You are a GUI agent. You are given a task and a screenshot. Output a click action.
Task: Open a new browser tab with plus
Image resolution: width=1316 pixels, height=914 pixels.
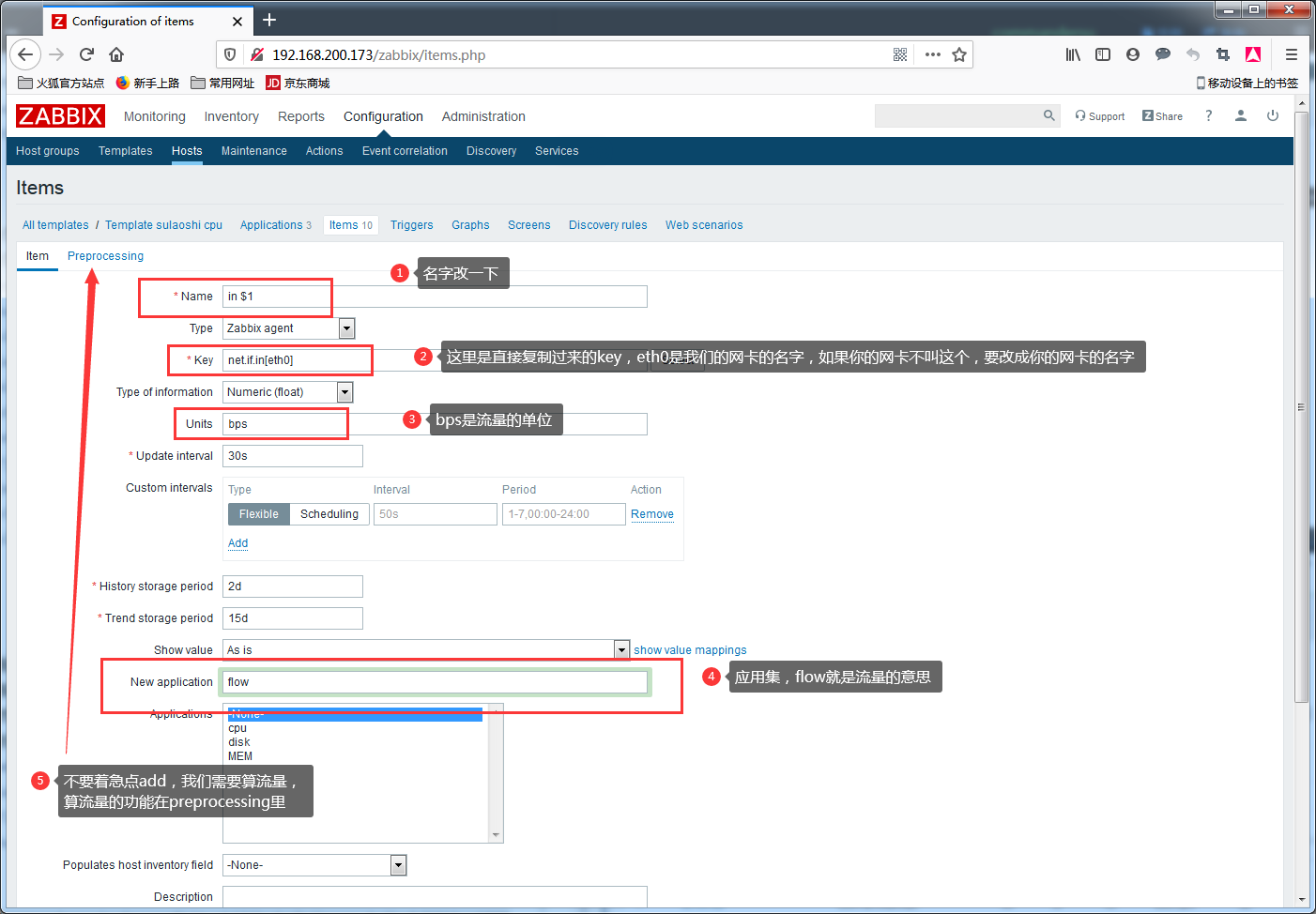tap(269, 20)
